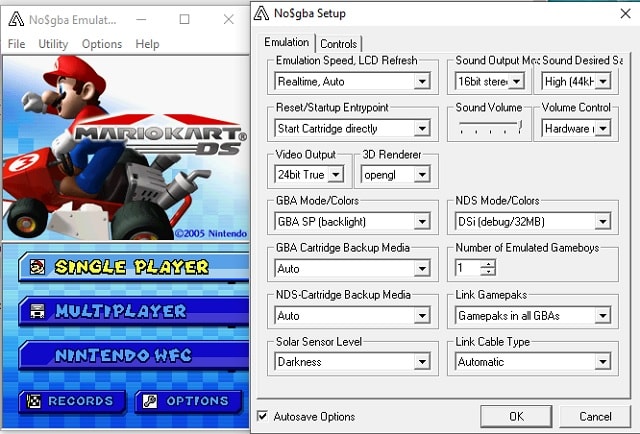Select the Nintendo WFC button
The image size is (640, 434).
tap(134, 355)
